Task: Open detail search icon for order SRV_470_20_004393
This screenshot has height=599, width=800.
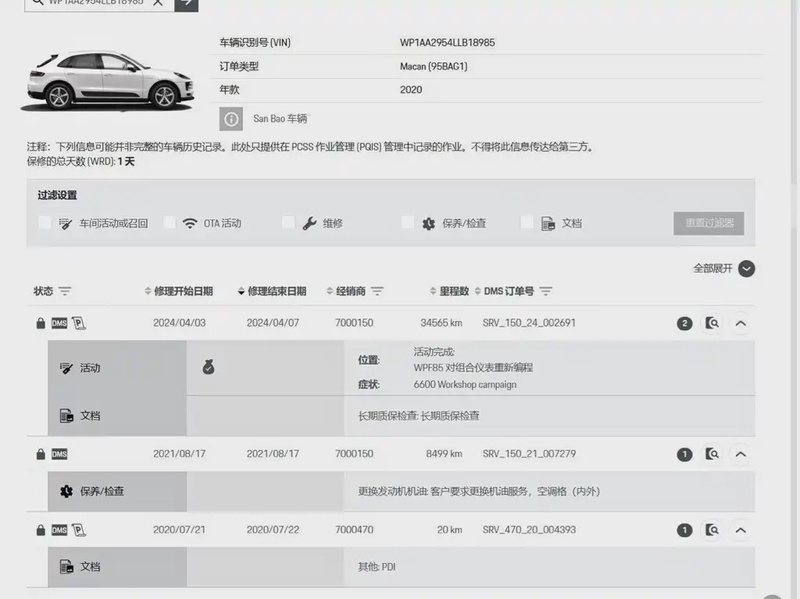Action: click(712, 530)
